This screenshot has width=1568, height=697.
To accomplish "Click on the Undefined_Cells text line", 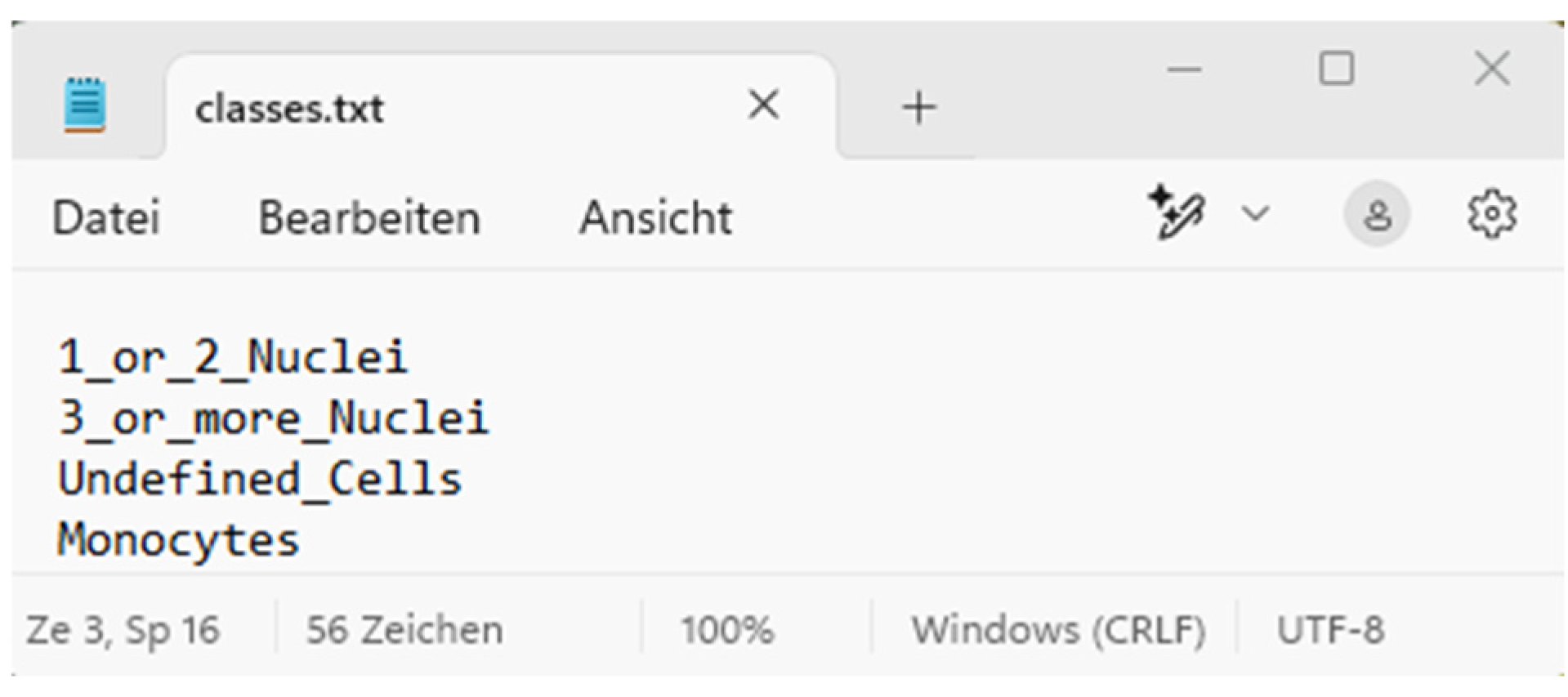I will tap(260, 479).
